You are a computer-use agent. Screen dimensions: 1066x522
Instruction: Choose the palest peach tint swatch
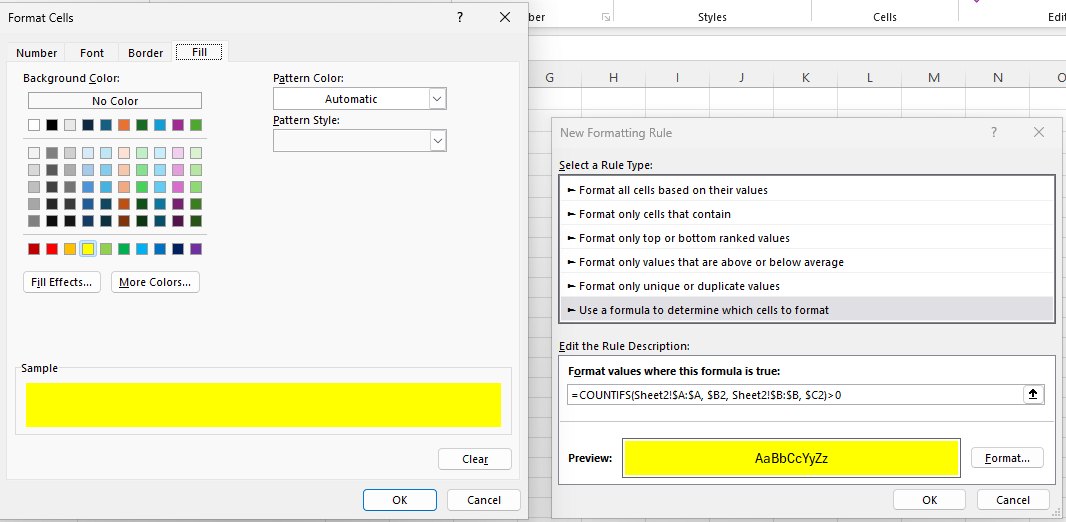(124, 153)
